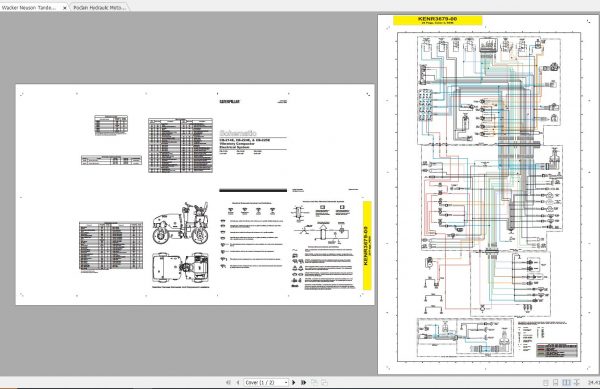This screenshot has height=389, width=600.
Task: Click the cover page with the compactor drawing
Action: click(195, 194)
